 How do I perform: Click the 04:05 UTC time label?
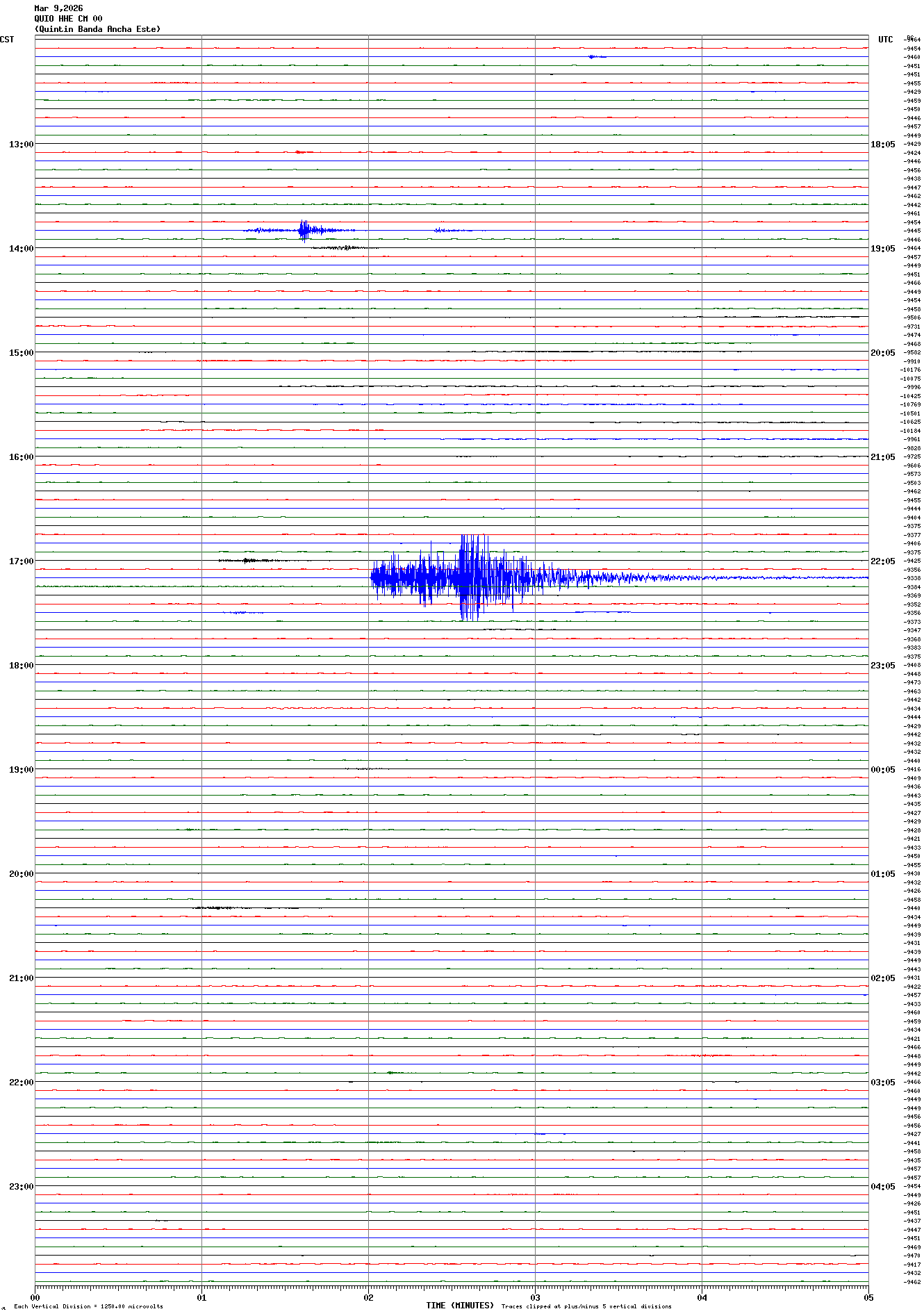(882, 1187)
